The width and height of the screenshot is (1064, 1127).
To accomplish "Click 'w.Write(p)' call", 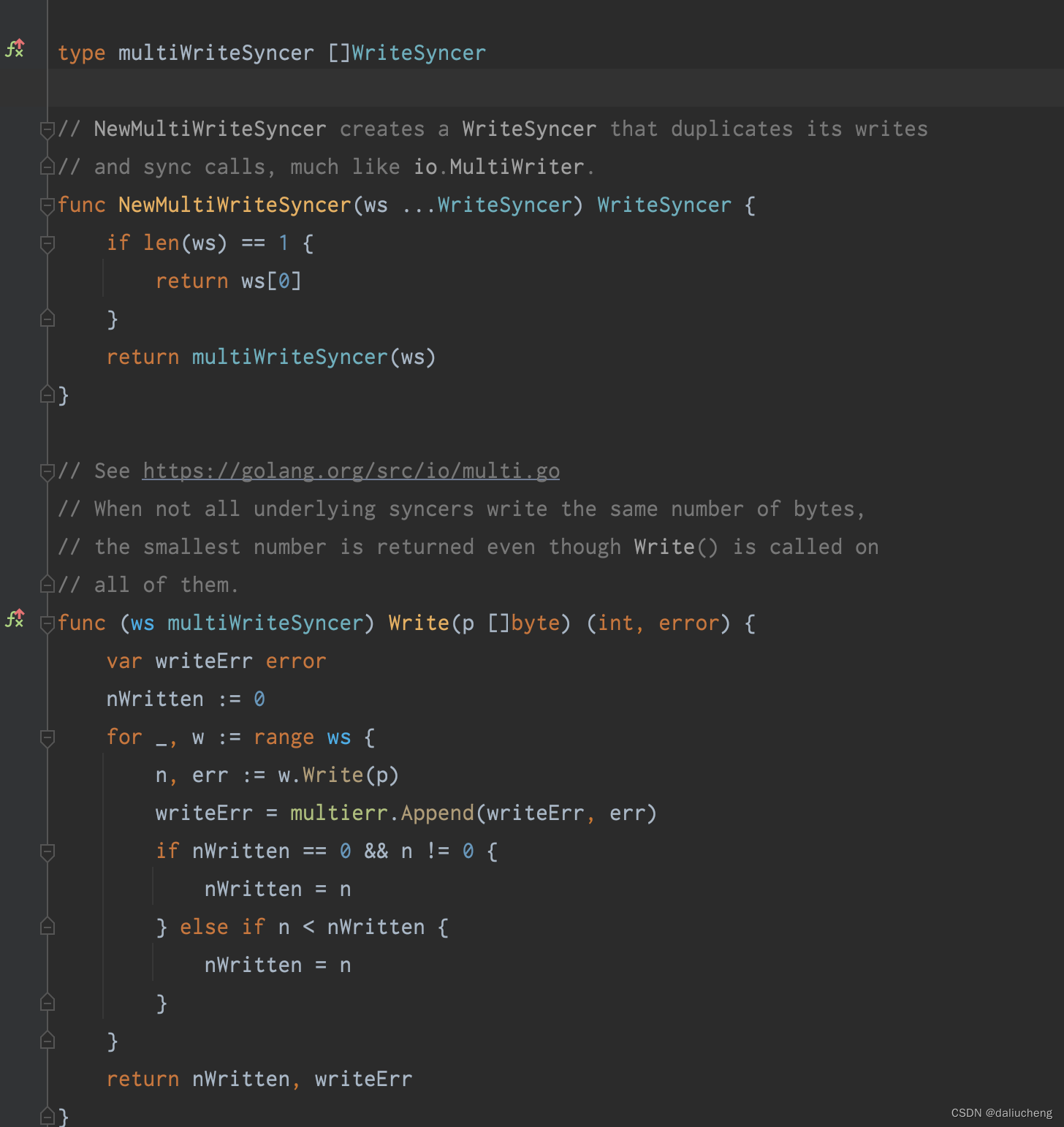I will click(338, 775).
